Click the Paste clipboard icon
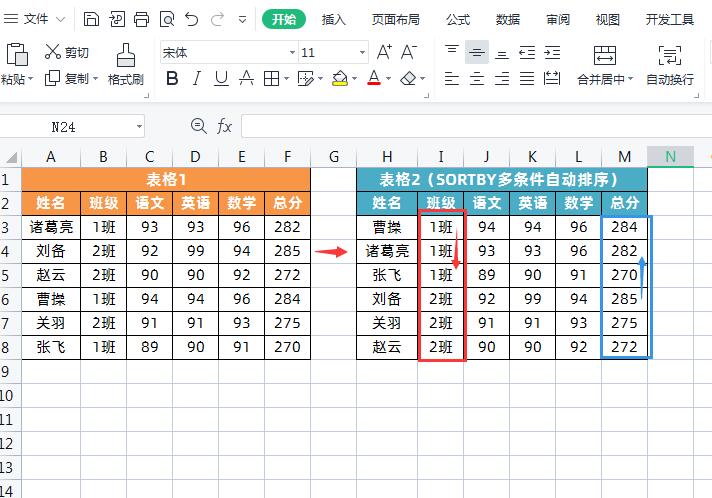 coord(17,54)
